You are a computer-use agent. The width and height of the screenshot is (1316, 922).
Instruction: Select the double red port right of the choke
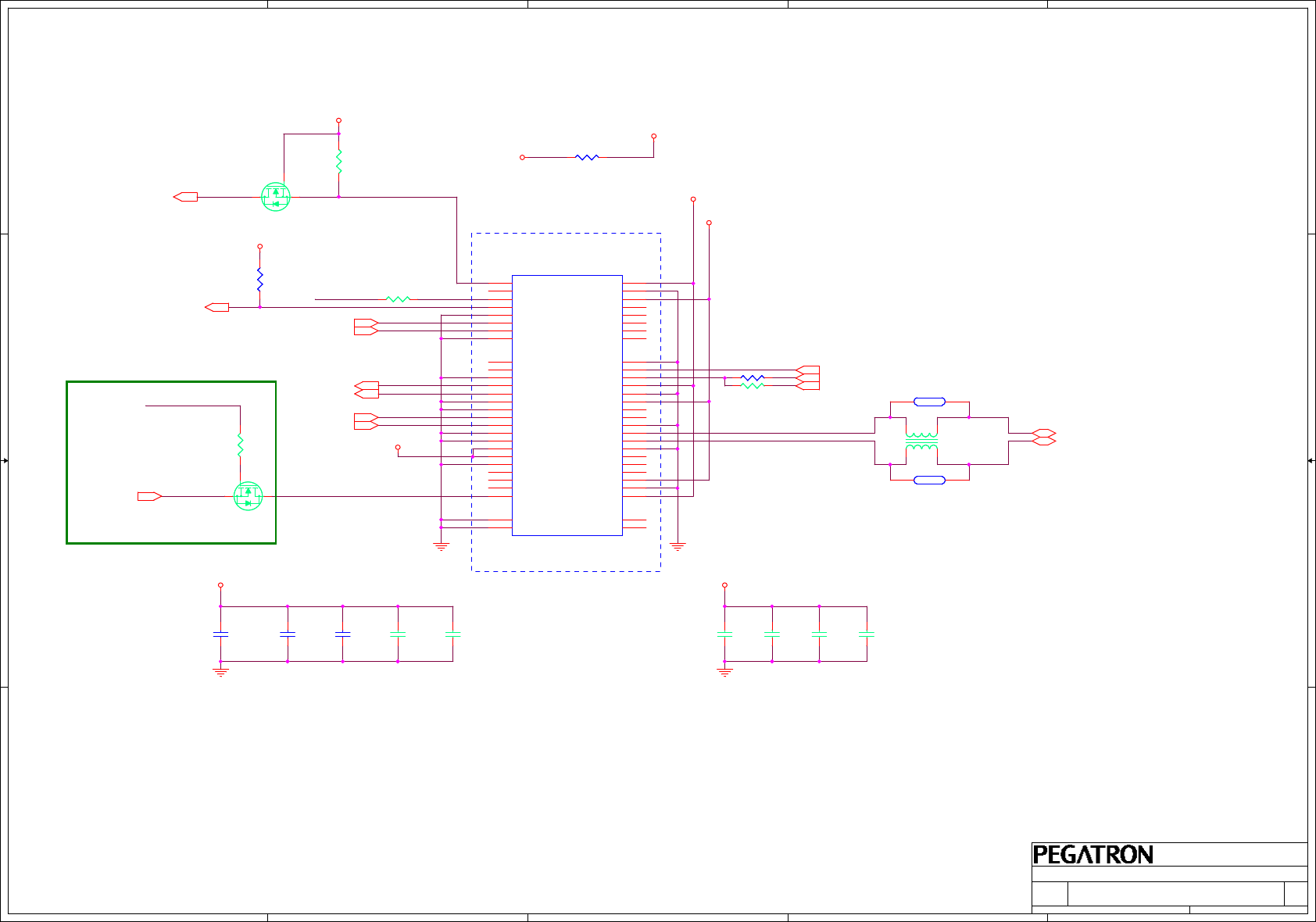1044,437
